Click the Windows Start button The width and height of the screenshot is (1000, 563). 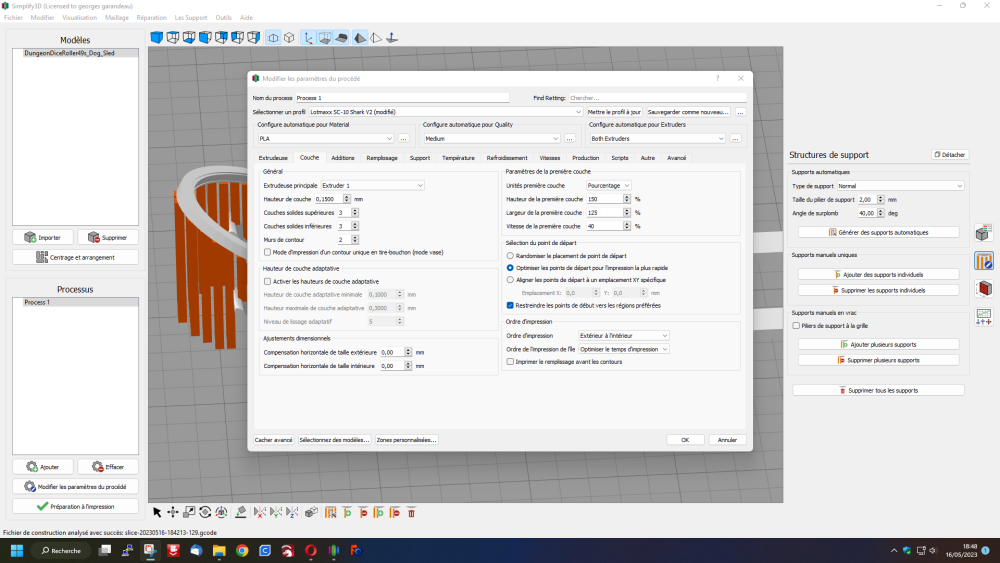pos(17,550)
